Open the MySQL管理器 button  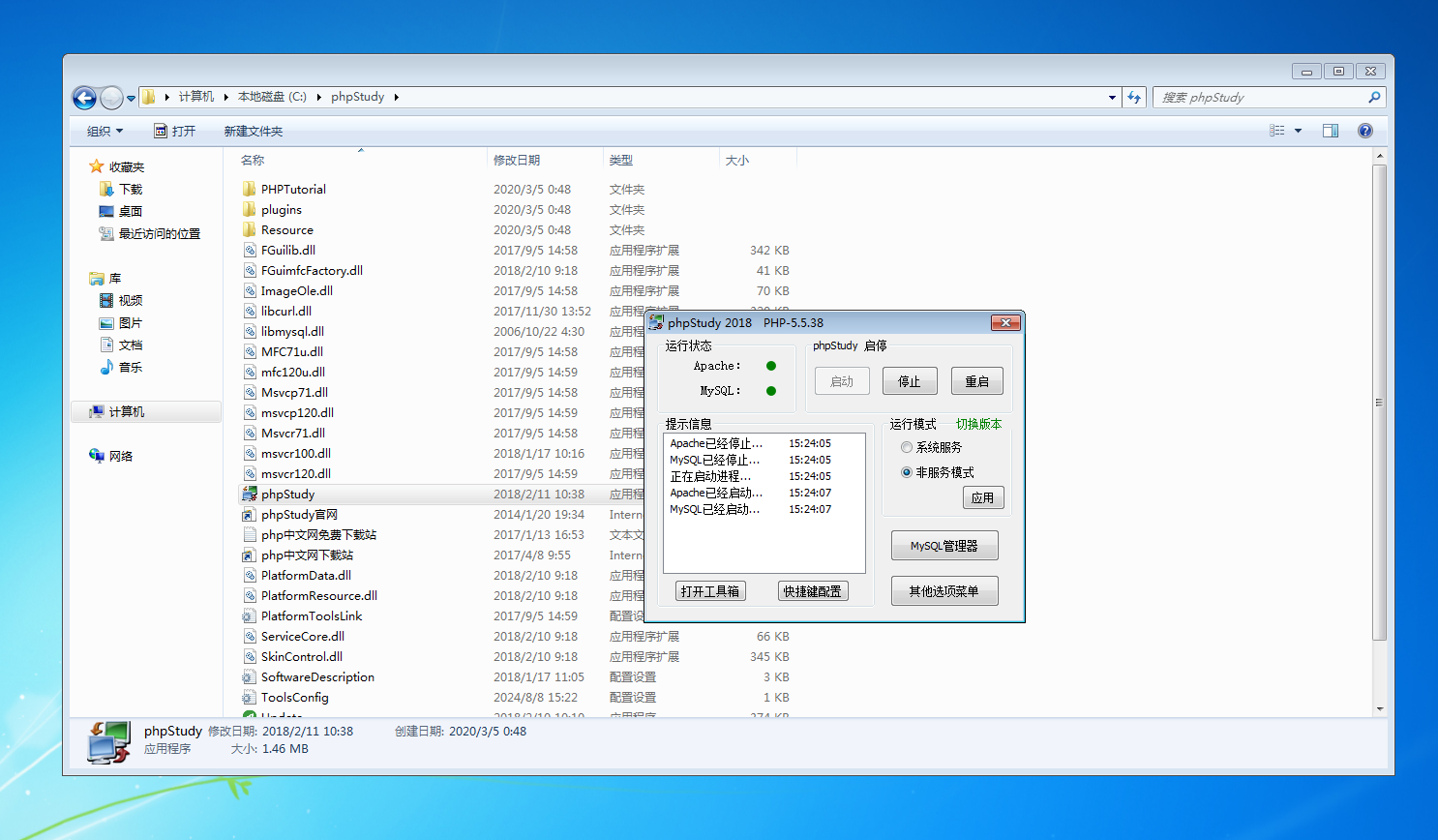tap(944, 546)
